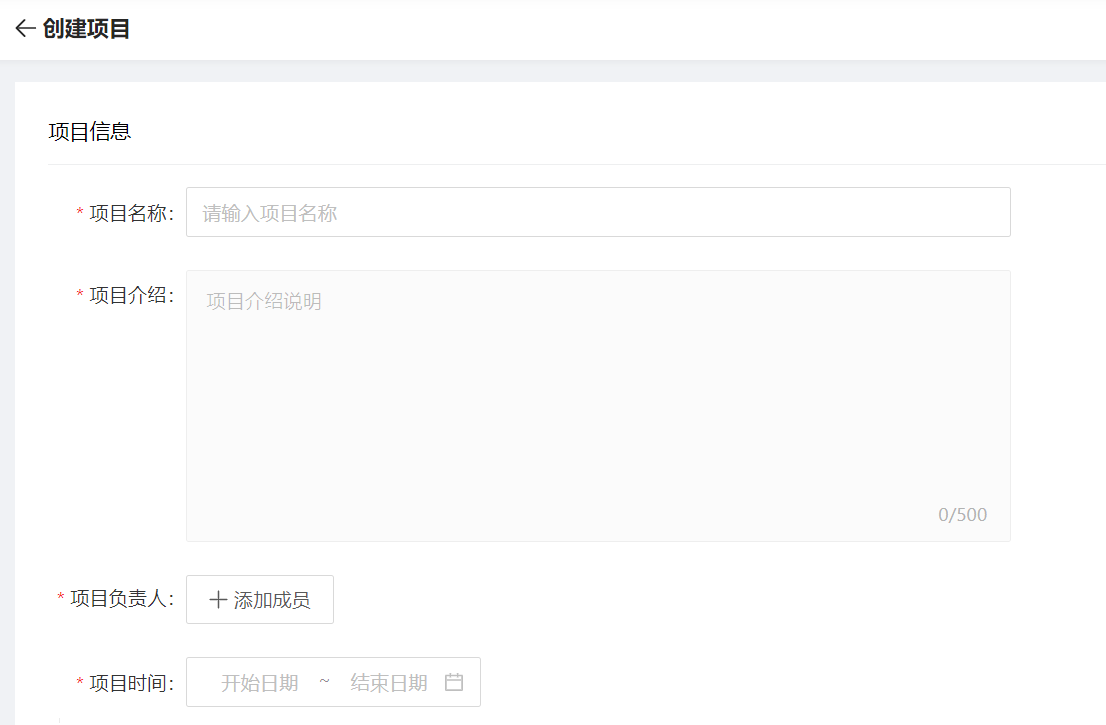Click the 项目介绍 field label
The width and height of the screenshot is (1106, 725).
(x=131, y=295)
